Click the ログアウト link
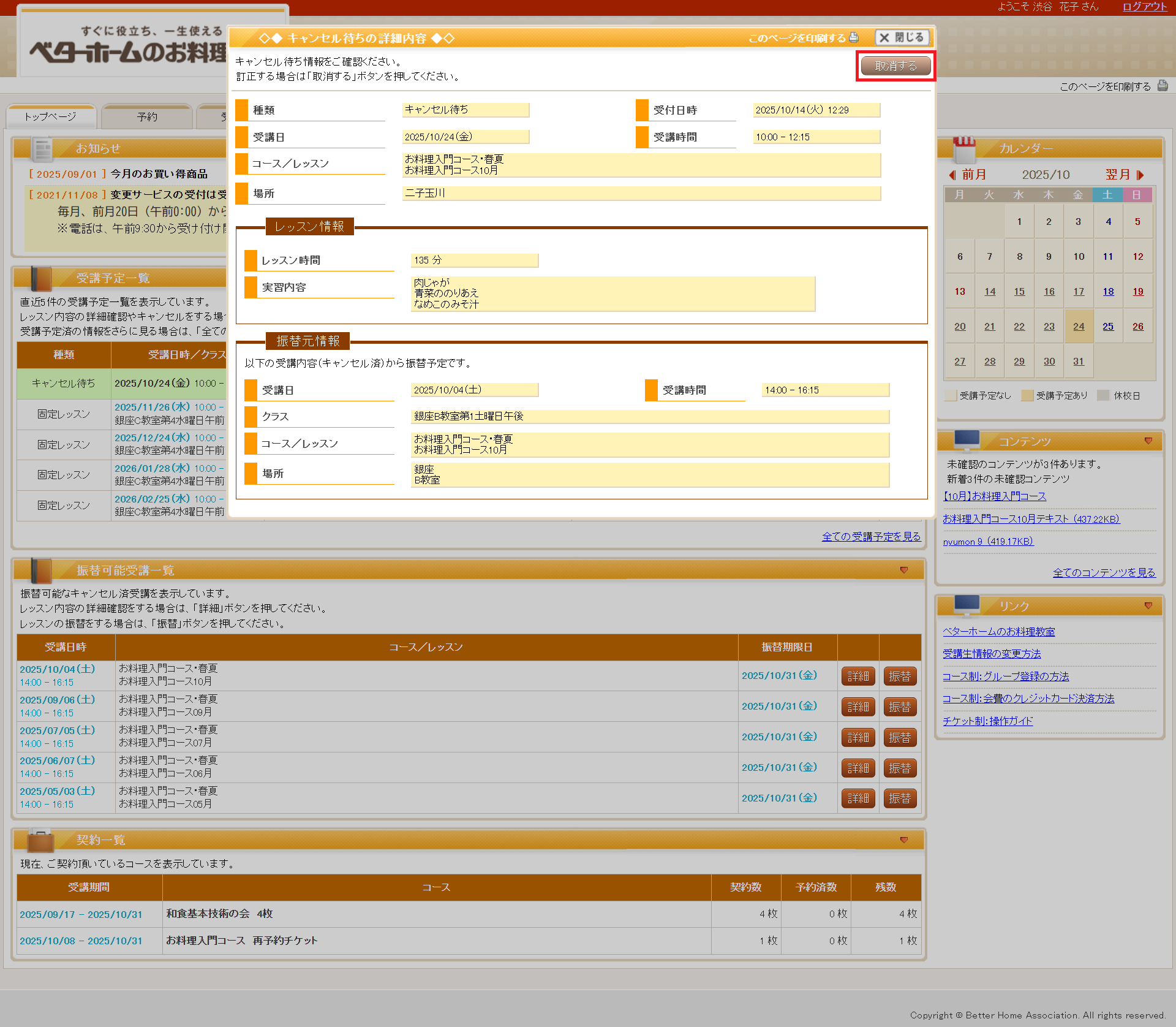This screenshot has height=1027, width=1176. pyautogui.click(x=1144, y=7)
